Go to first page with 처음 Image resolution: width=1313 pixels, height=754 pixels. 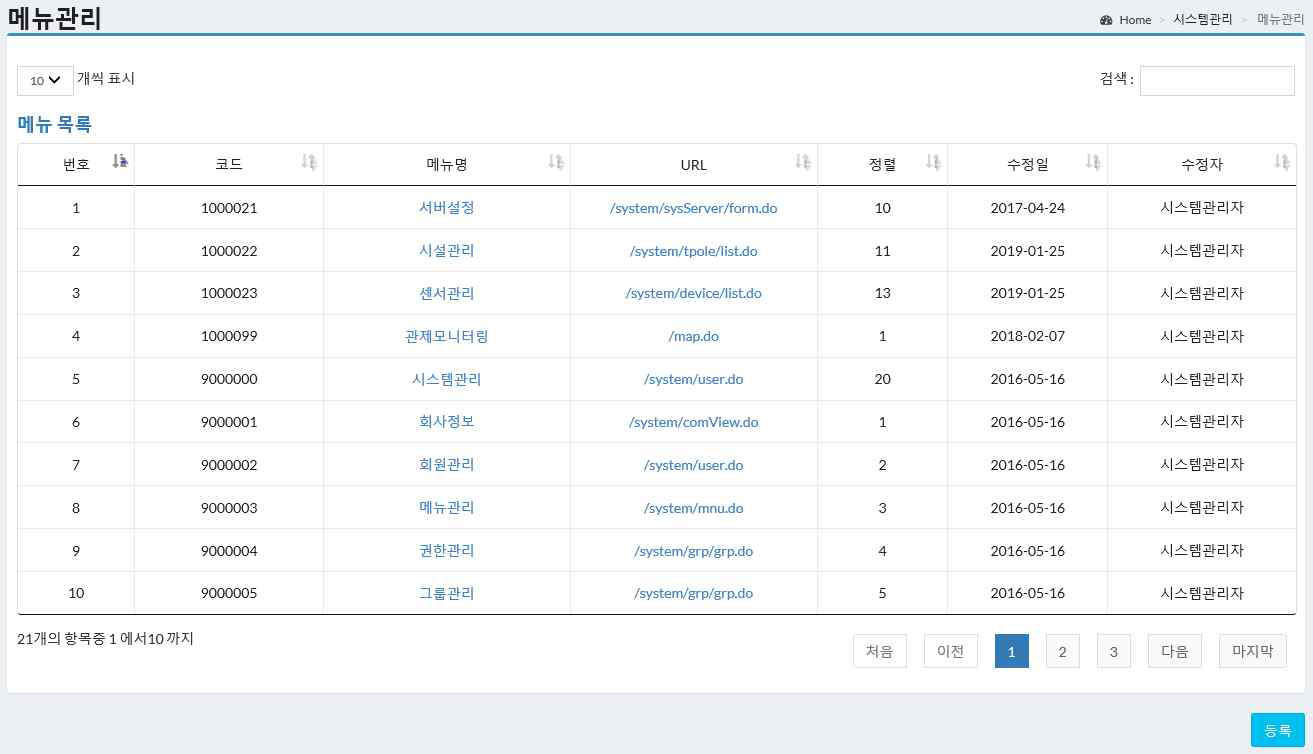coord(880,651)
